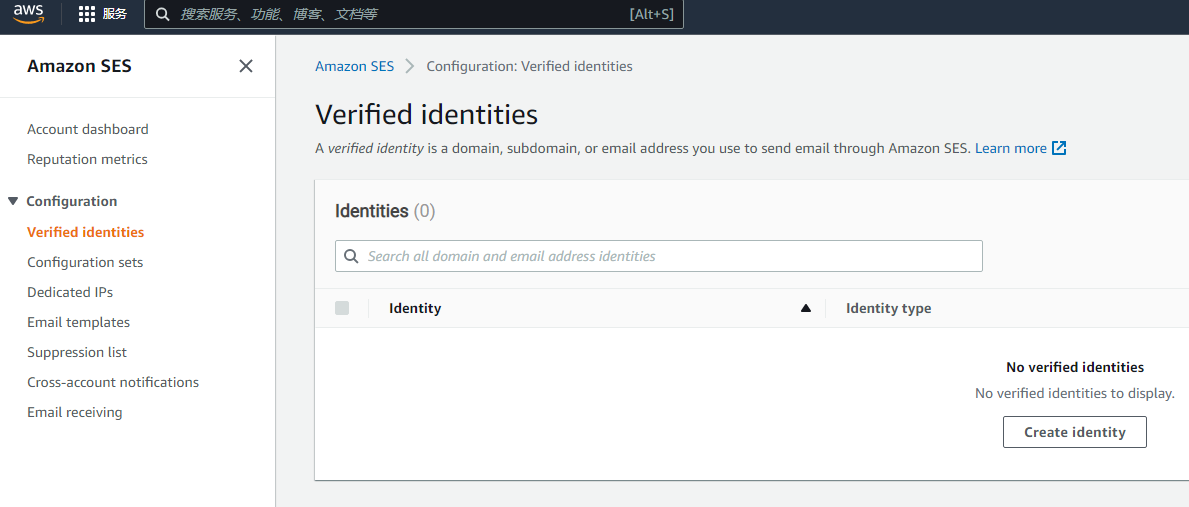
Task: Open Account dashboard in sidebar
Action: pos(88,129)
